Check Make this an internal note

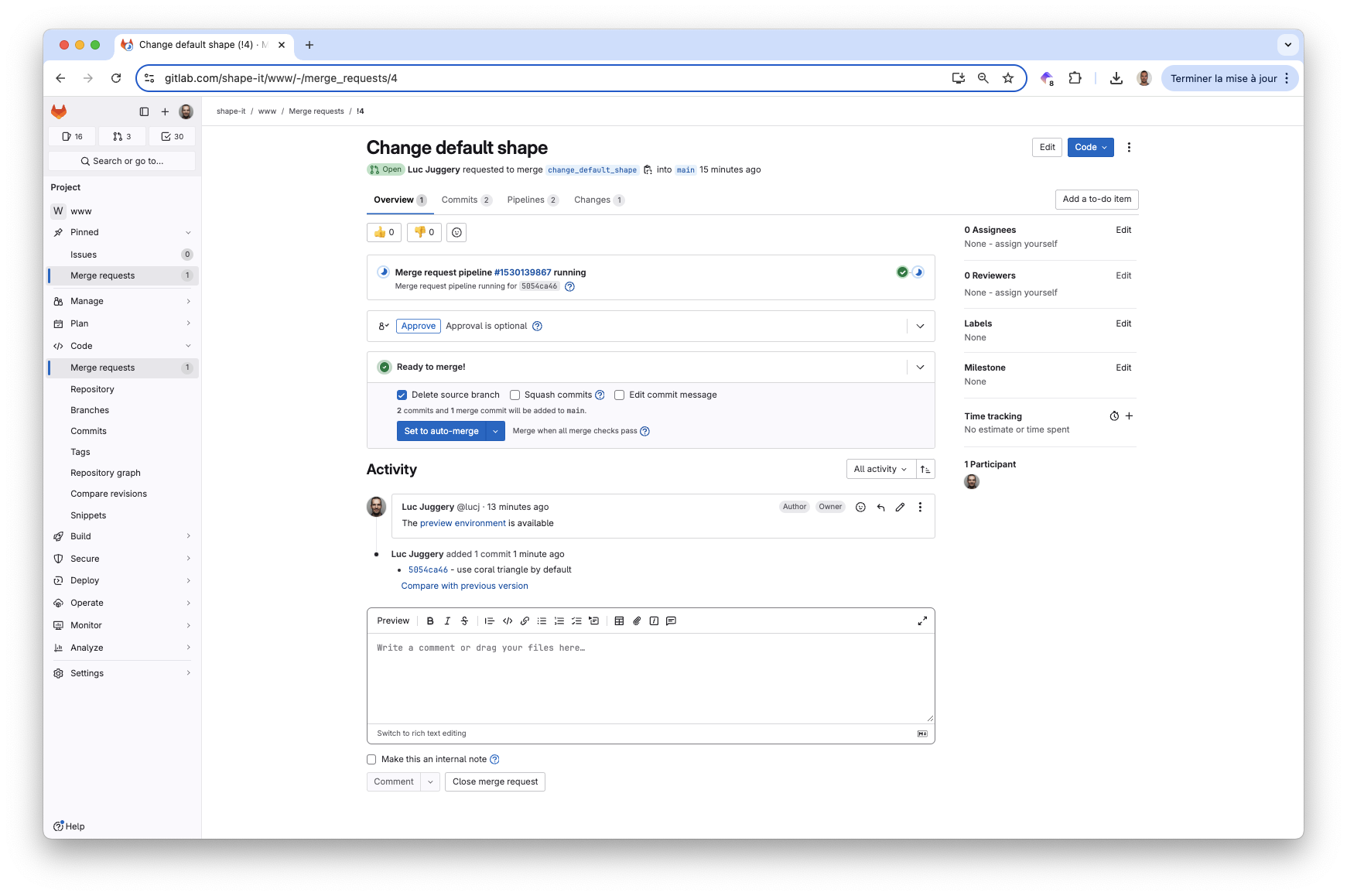click(x=371, y=759)
